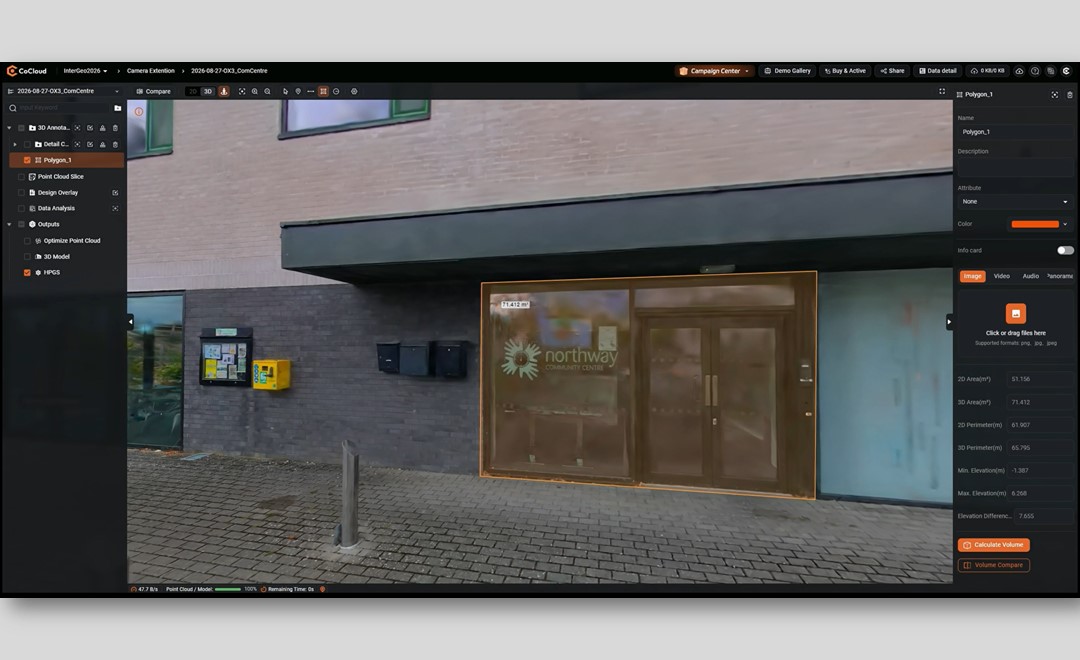The image size is (1080, 660).
Task: Delete the 3D Annotations group
Action: (x=115, y=128)
